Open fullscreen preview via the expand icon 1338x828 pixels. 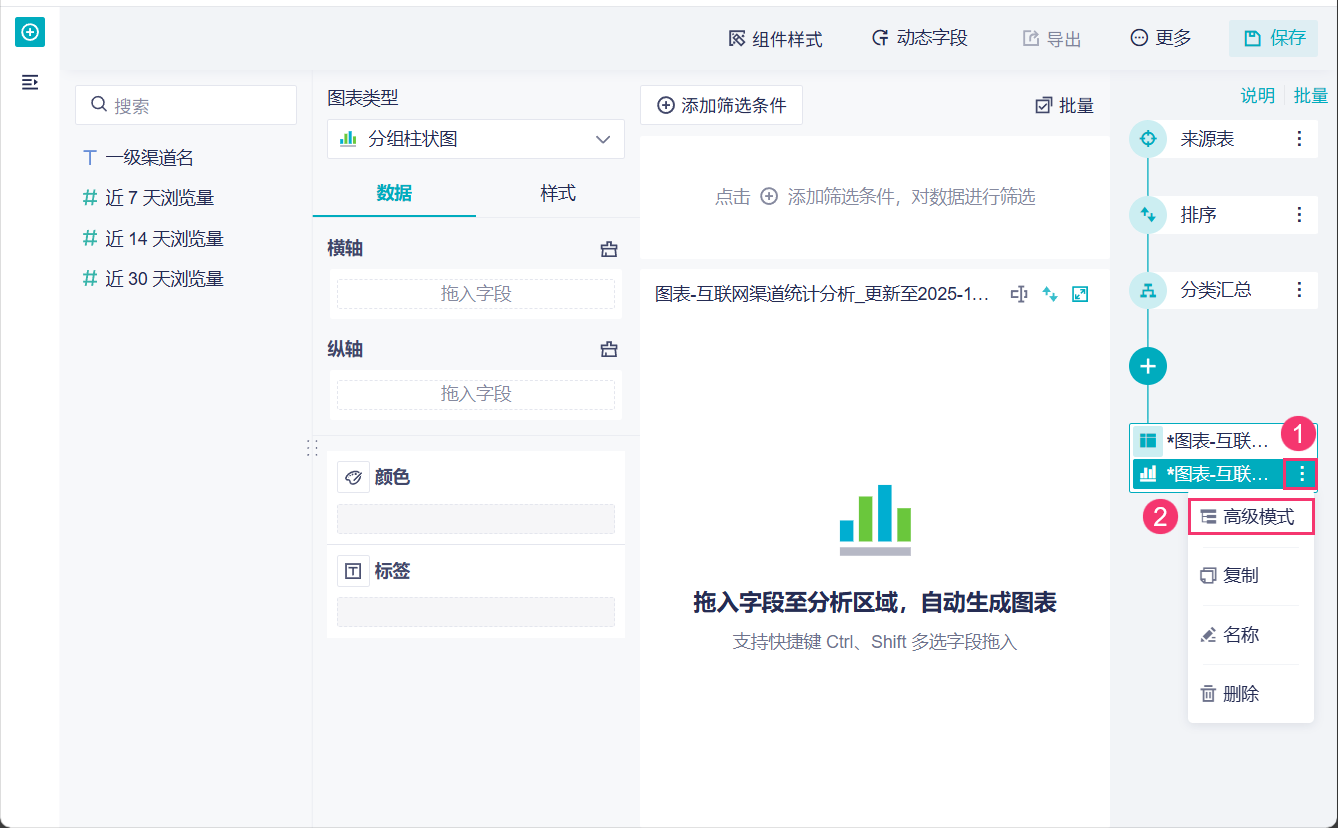1080,293
